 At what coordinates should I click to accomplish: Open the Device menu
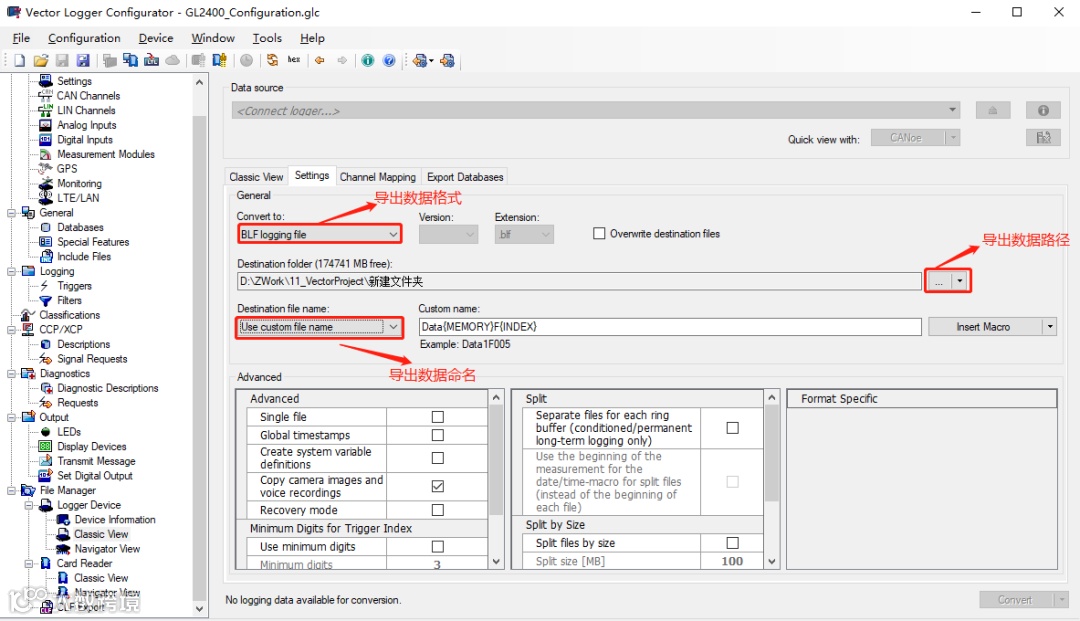[156, 38]
